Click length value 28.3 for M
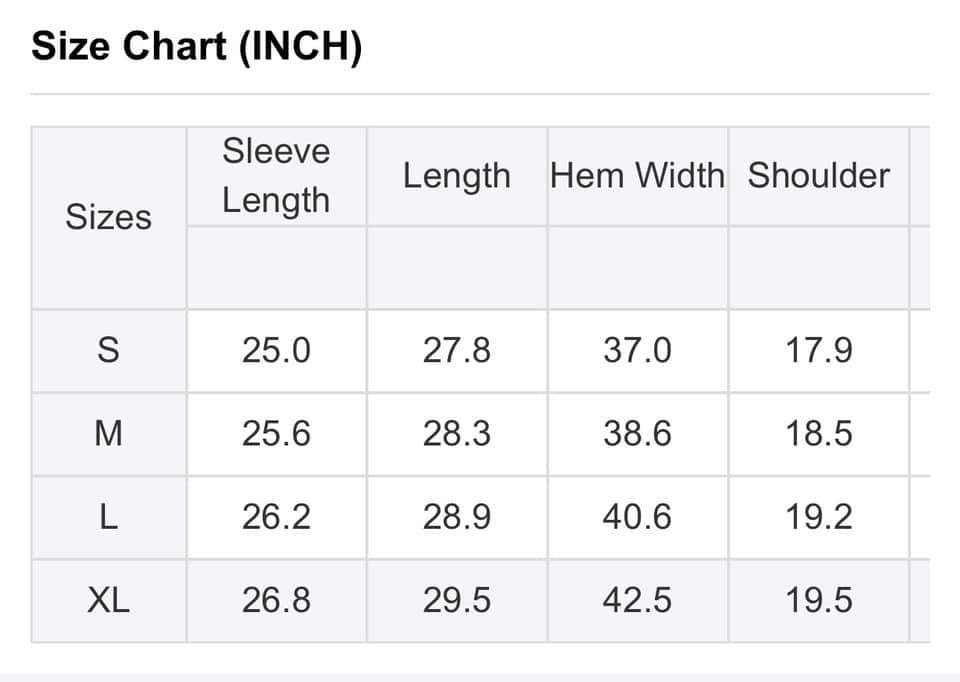The width and height of the screenshot is (960, 682). click(x=457, y=433)
